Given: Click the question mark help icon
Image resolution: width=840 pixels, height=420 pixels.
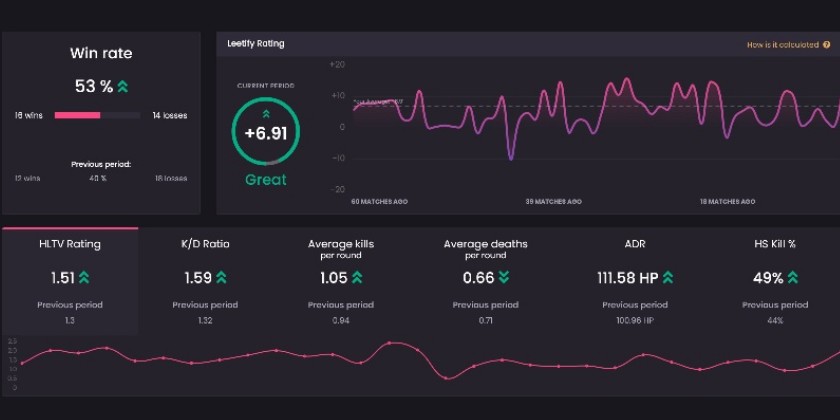Looking at the screenshot, I should (827, 45).
